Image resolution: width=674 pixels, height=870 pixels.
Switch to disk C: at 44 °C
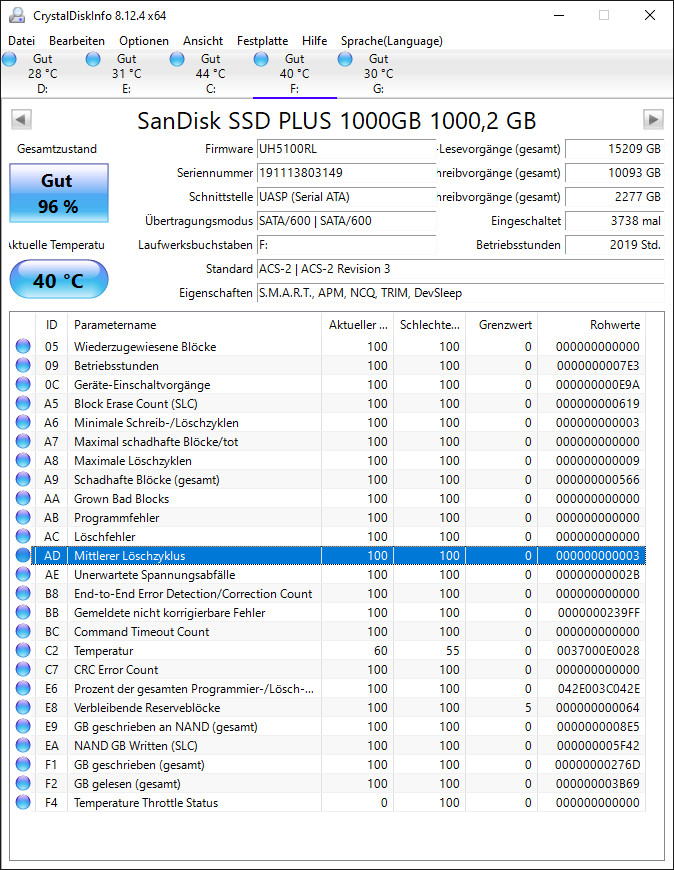210,74
